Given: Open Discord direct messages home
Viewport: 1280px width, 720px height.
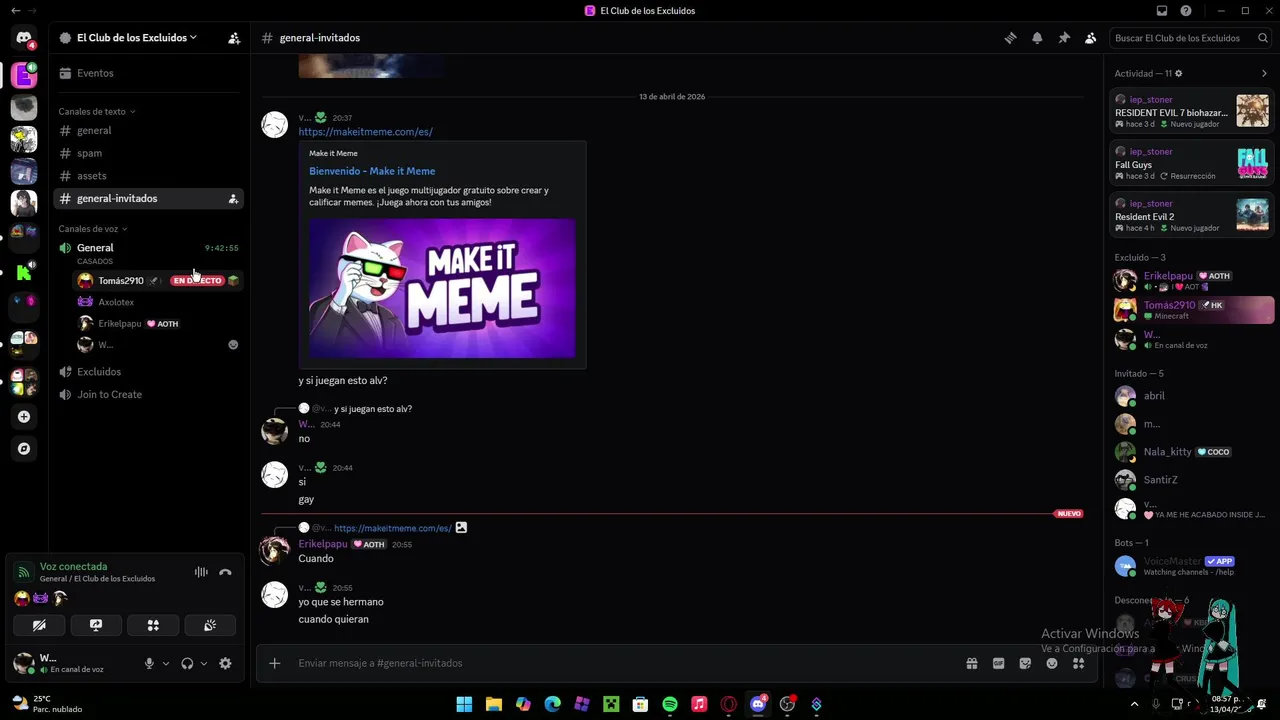Looking at the screenshot, I should pyautogui.click(x=24, y=38).
